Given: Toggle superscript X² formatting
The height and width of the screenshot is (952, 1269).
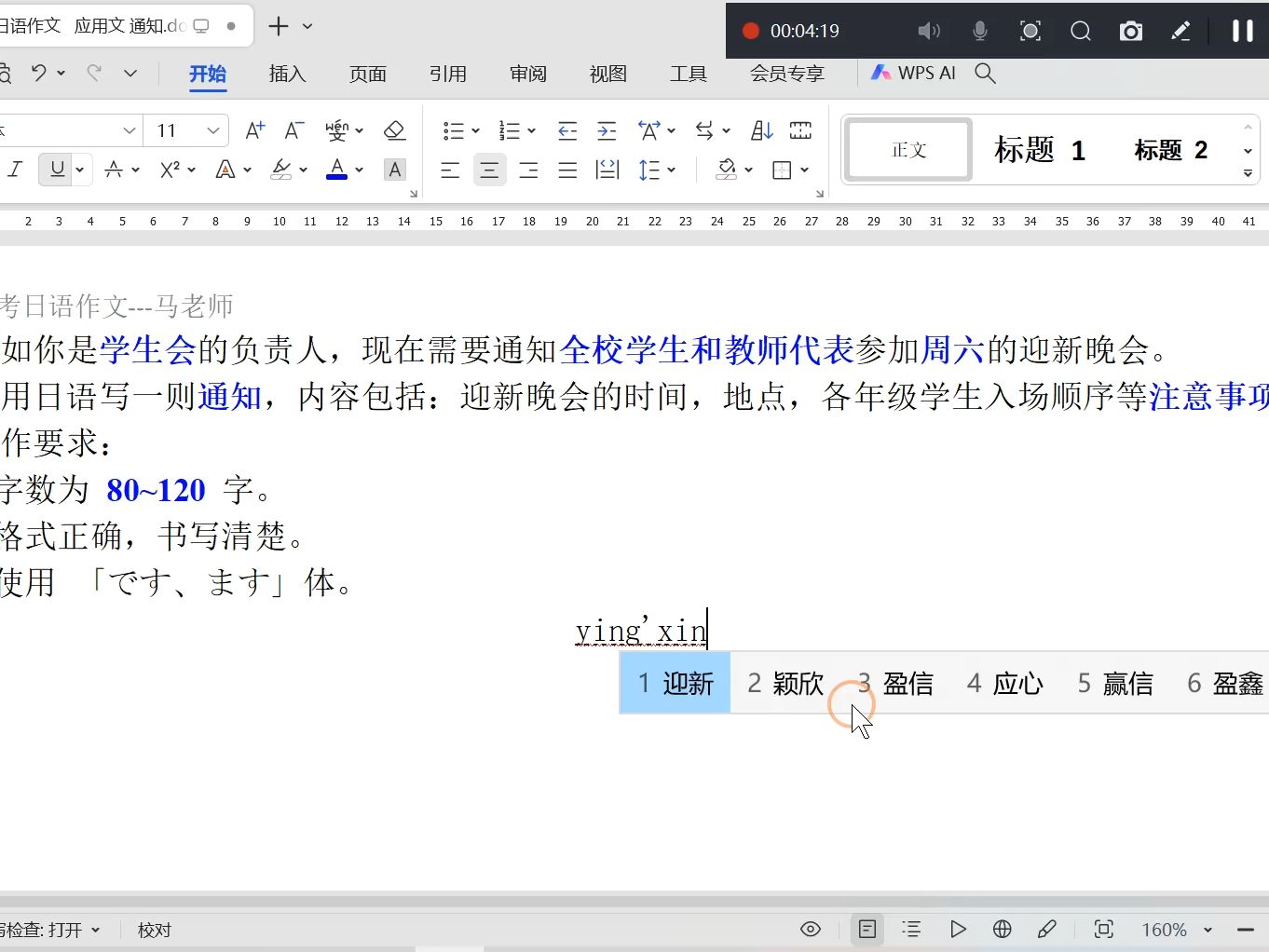Looking at the screenshot, I should click(170, 170).
